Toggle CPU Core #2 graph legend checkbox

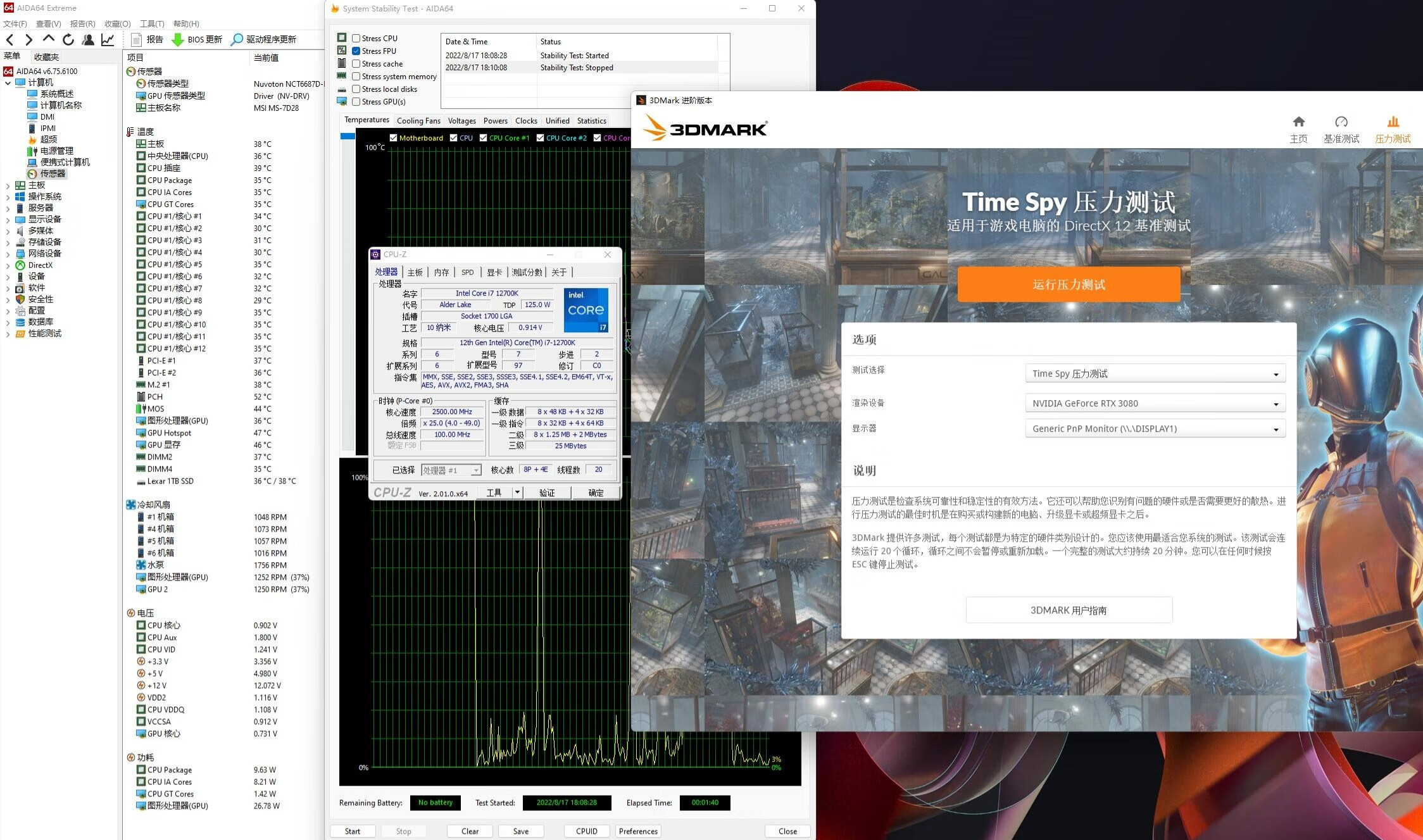coord(540,138)
